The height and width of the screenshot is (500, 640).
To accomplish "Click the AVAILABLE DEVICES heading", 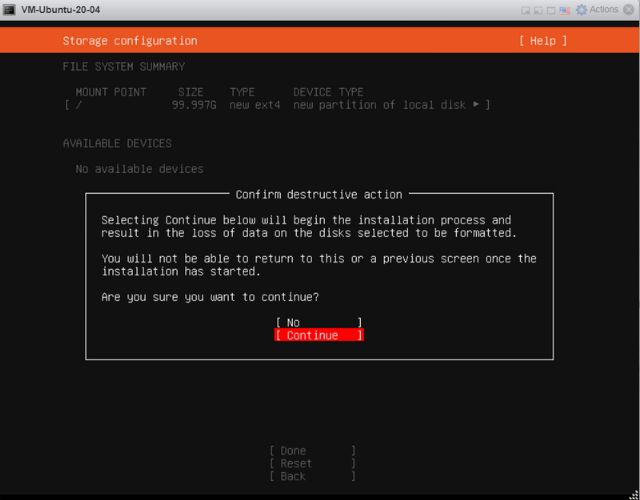I will click(x=117, y=143).
